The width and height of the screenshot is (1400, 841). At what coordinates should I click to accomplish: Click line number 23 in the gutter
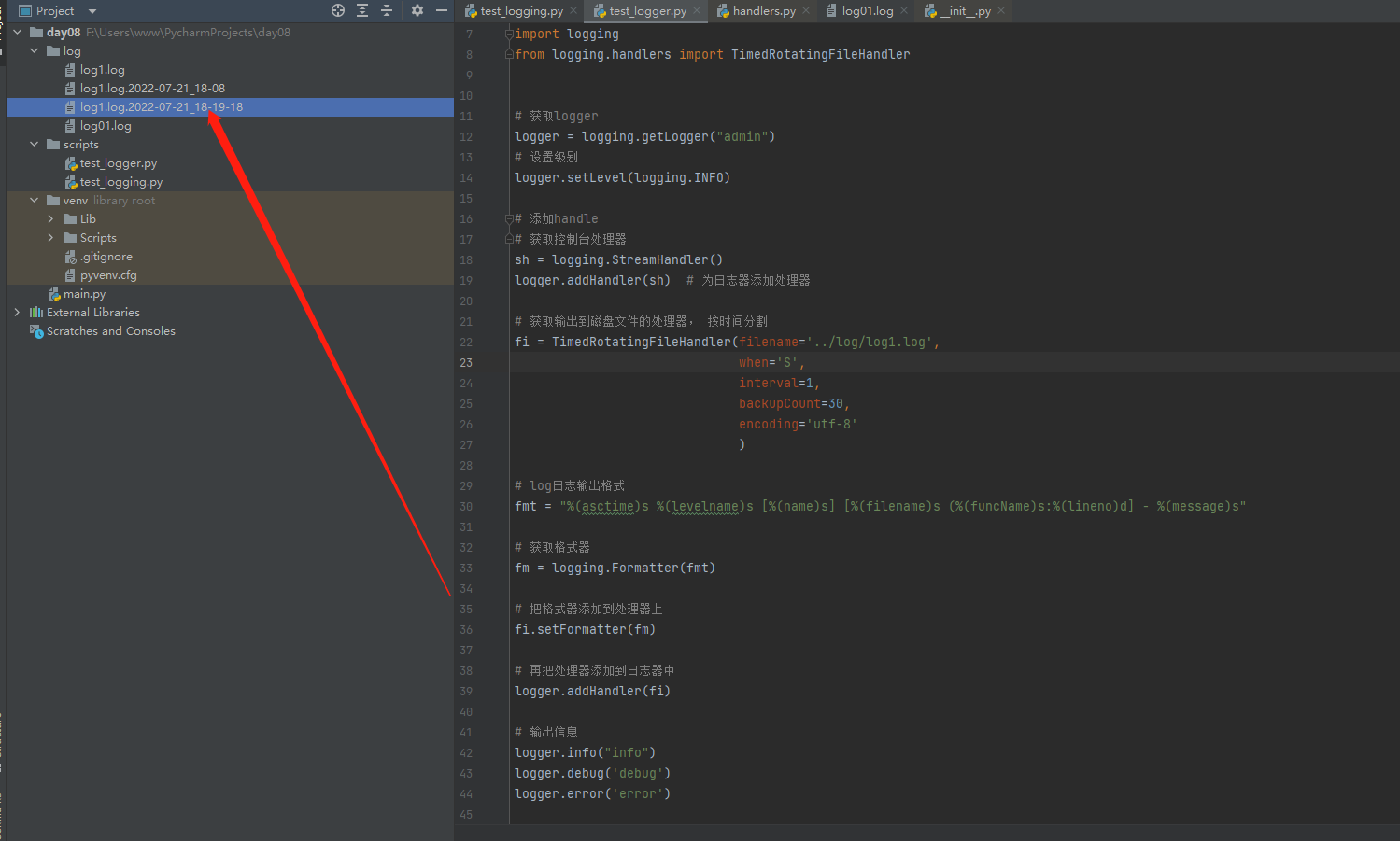(x=466, y=363)
